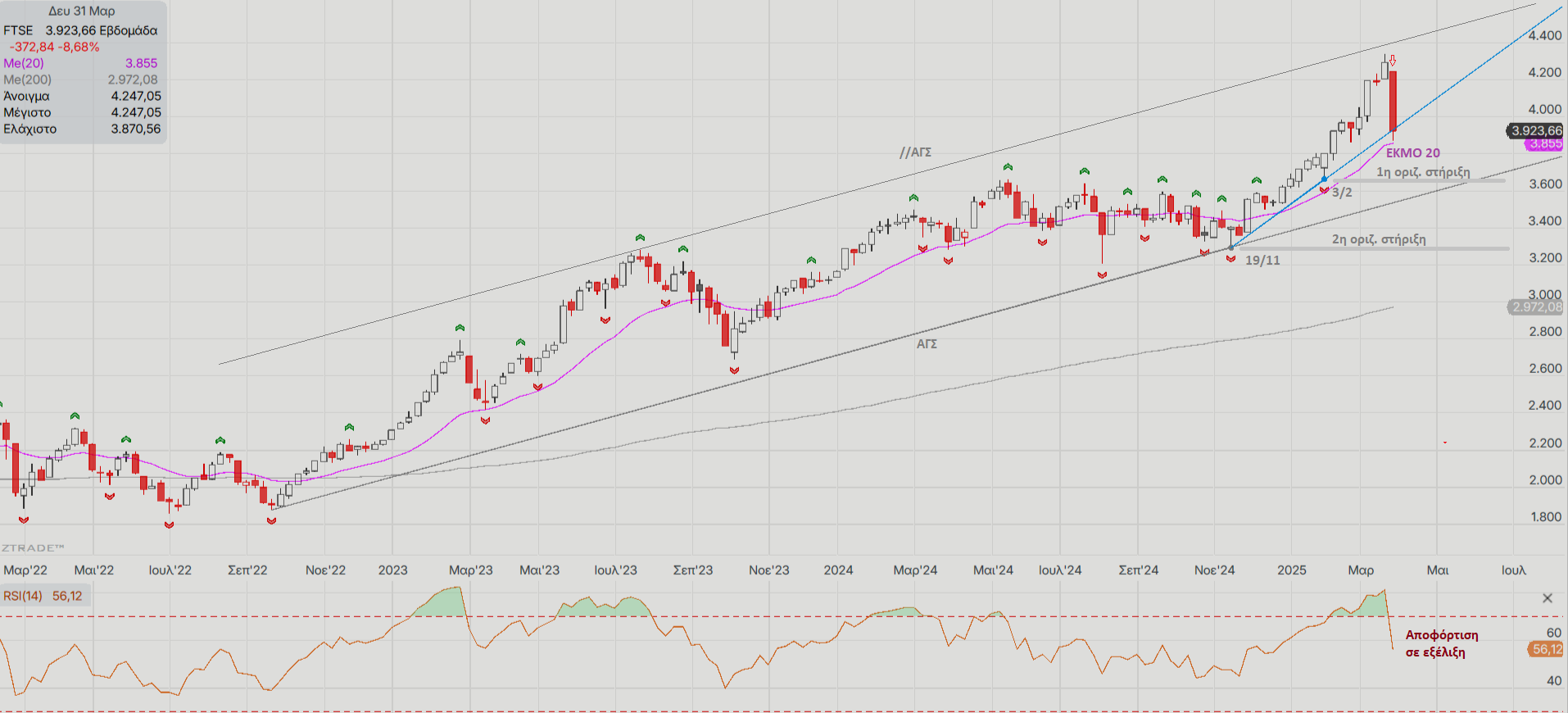The height and width of the screenshot is (713, 1568).
Task: Click the ΑΓΣ lower trendline label
Action: pyautogui.click(x=927, y=344)
